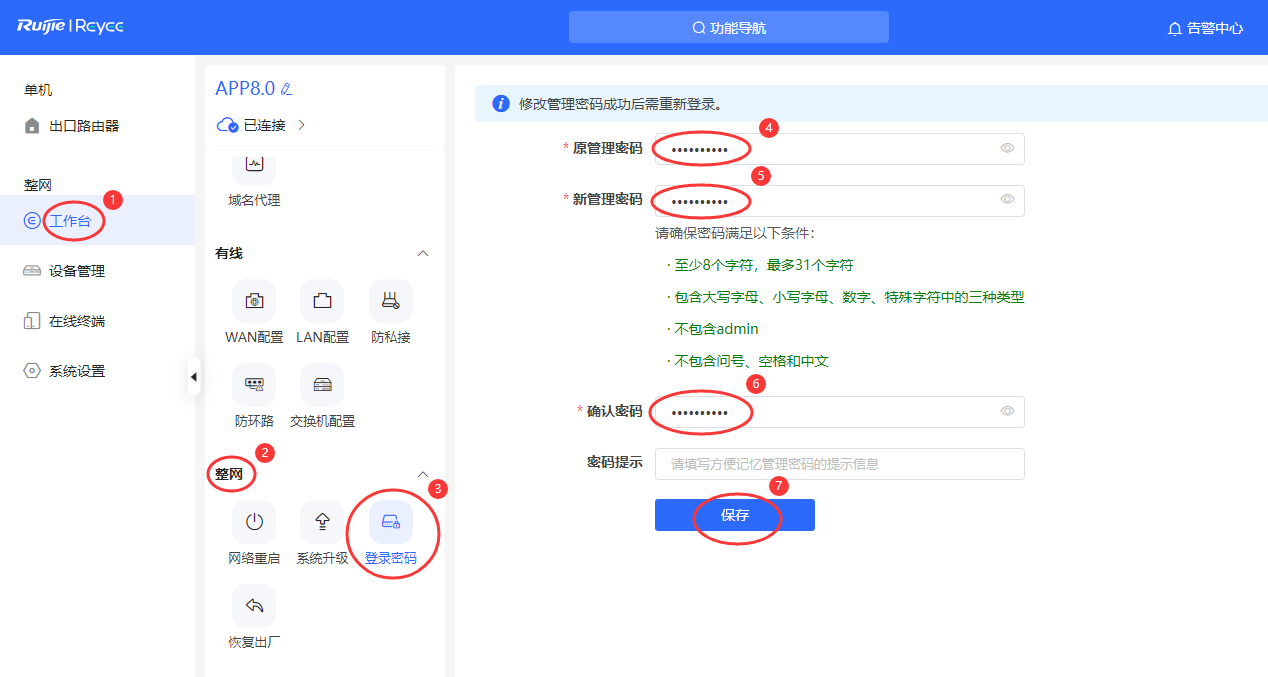
Task: Focus the 确认密码 input field
Action: 840,411
